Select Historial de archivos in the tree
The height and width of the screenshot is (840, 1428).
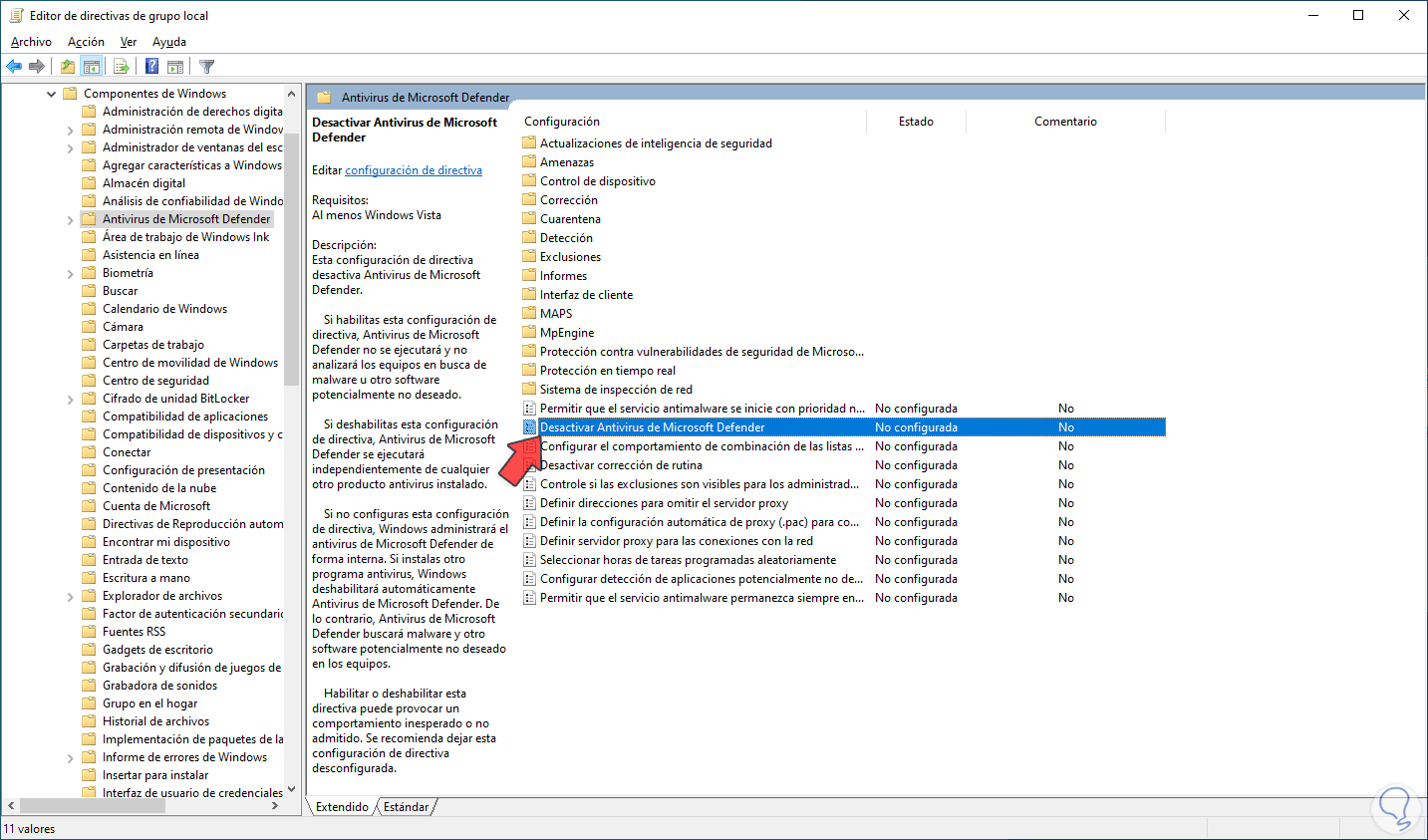[x=155, y=721]
